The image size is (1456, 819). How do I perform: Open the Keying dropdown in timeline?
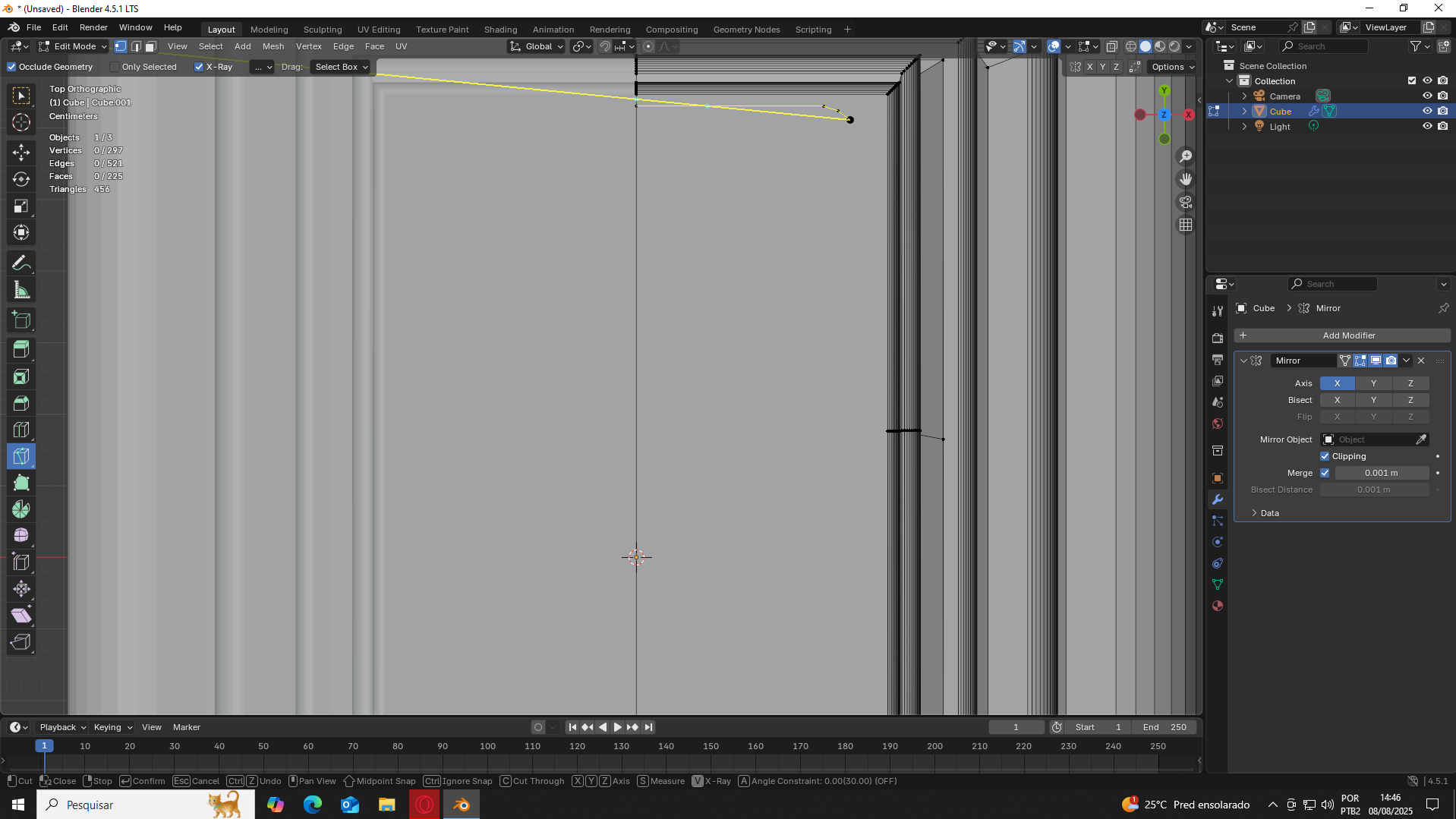coord(112,727)
